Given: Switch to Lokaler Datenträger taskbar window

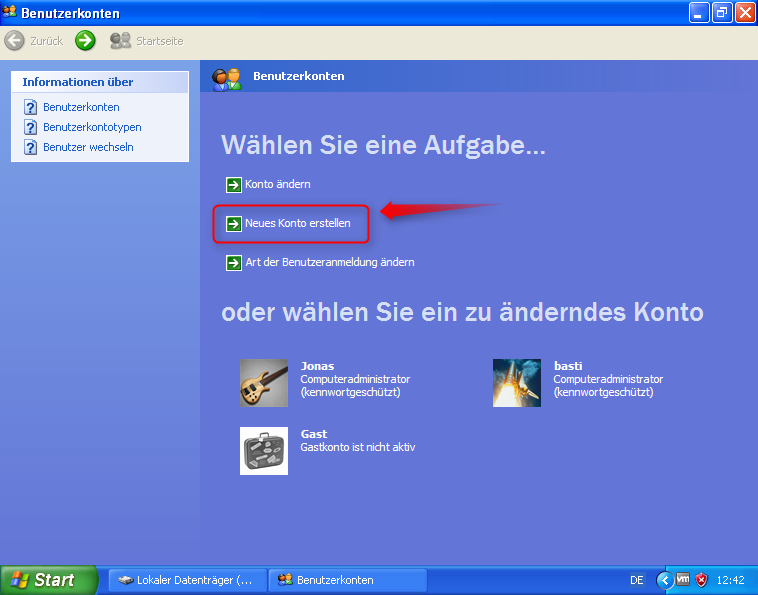Looking at the screenshot, I should pos(188,580).
